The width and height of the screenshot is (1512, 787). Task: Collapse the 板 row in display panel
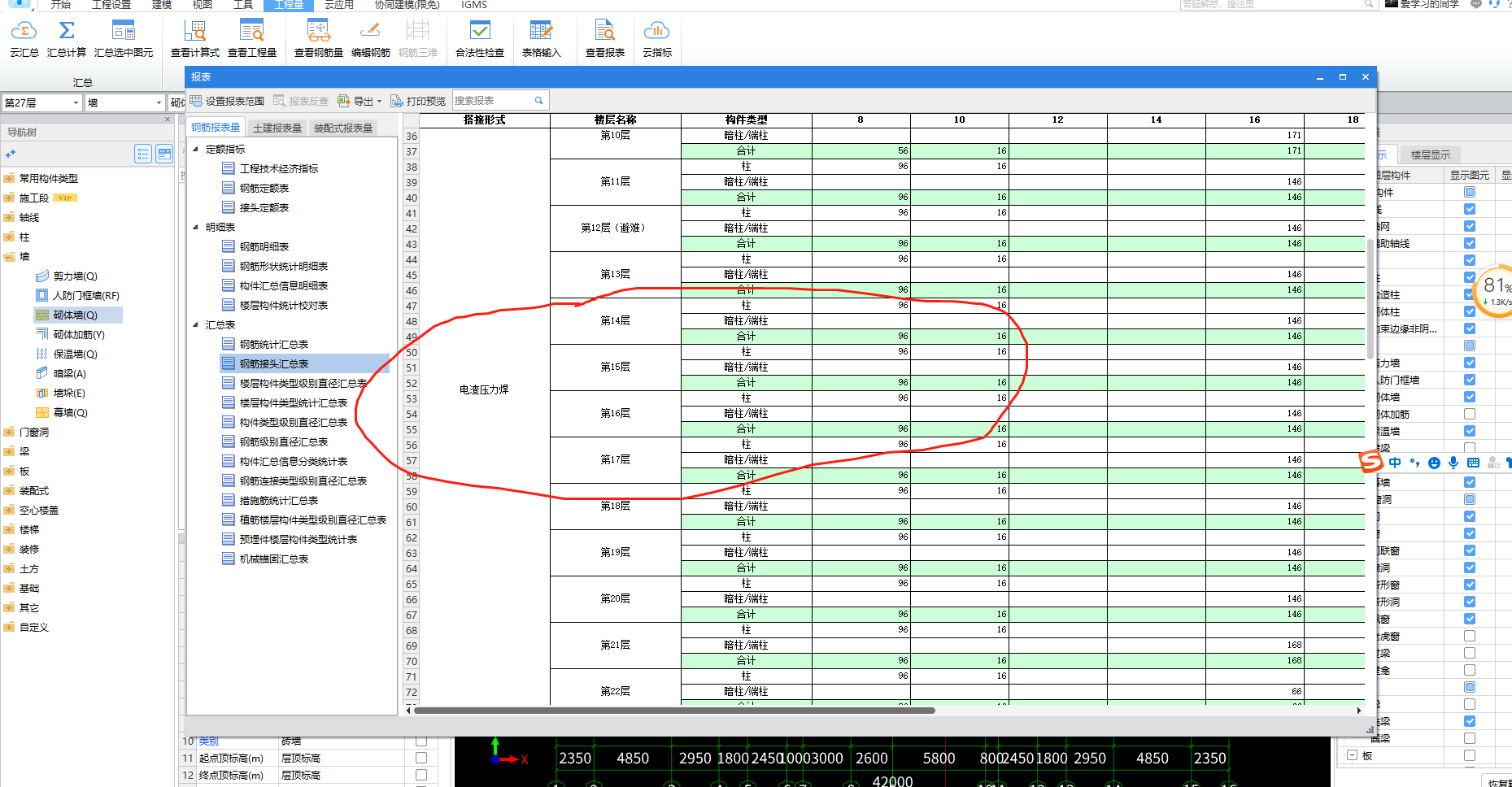[x=1352, y=755]
